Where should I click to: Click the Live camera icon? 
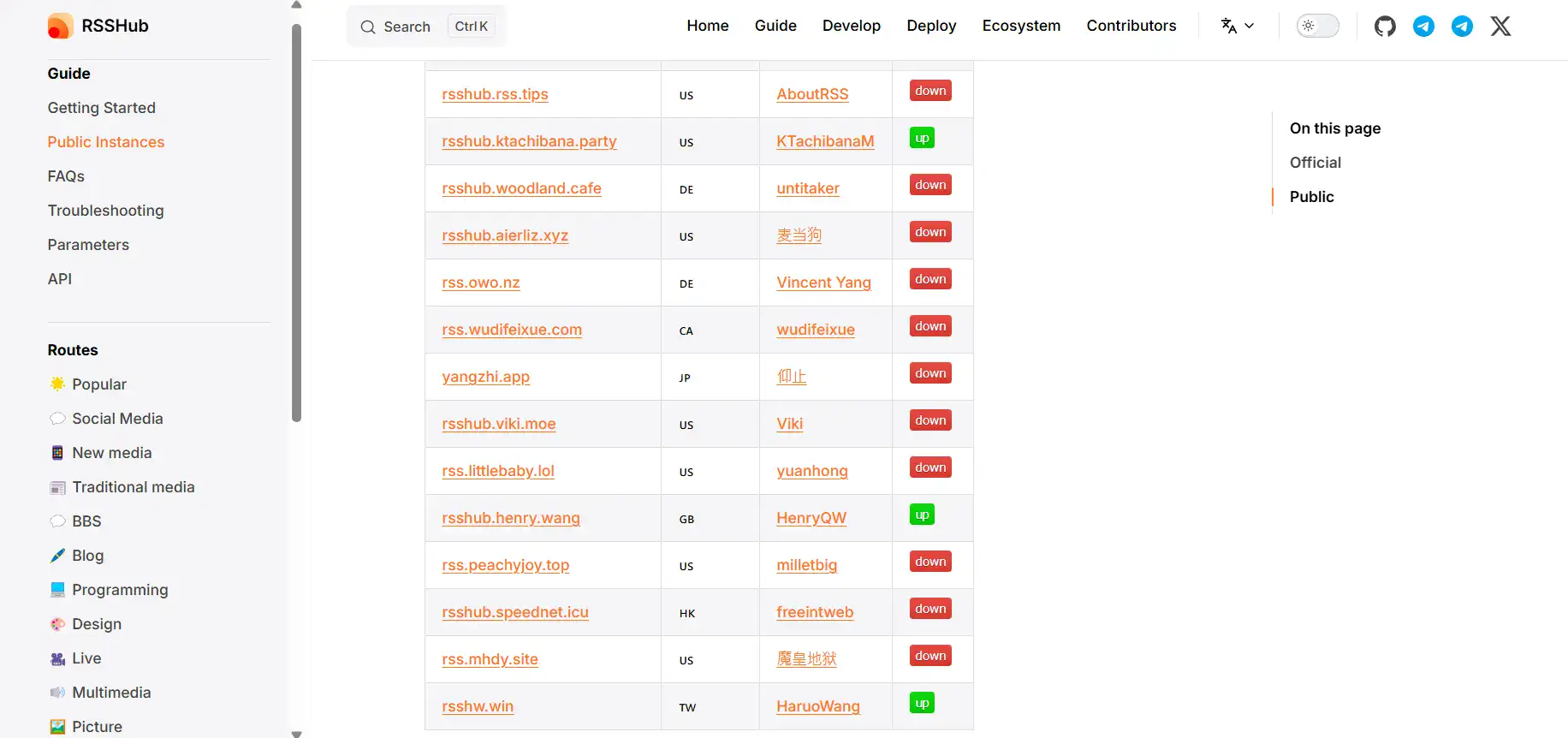point(57,658)
